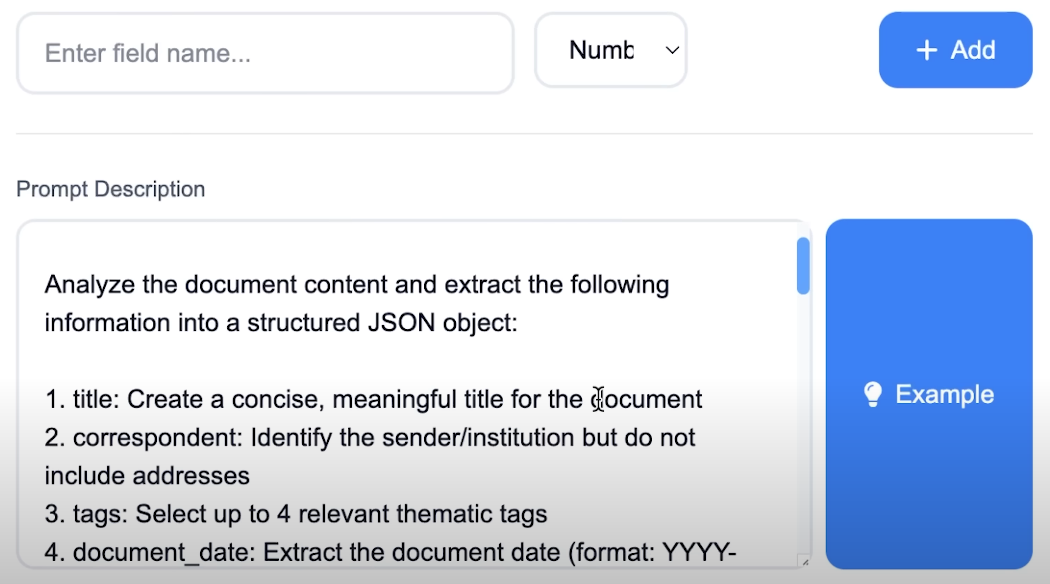Place cursor on the 'include addresses' line

147,476
